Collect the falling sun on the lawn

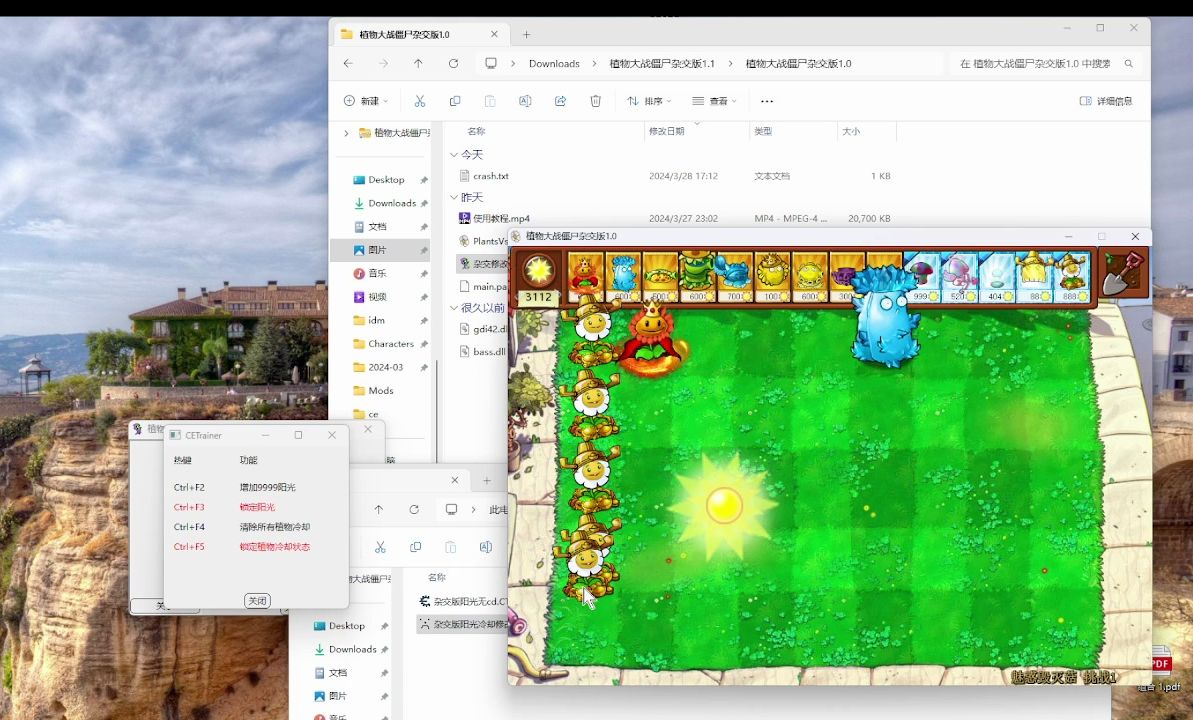click(724, 505)
